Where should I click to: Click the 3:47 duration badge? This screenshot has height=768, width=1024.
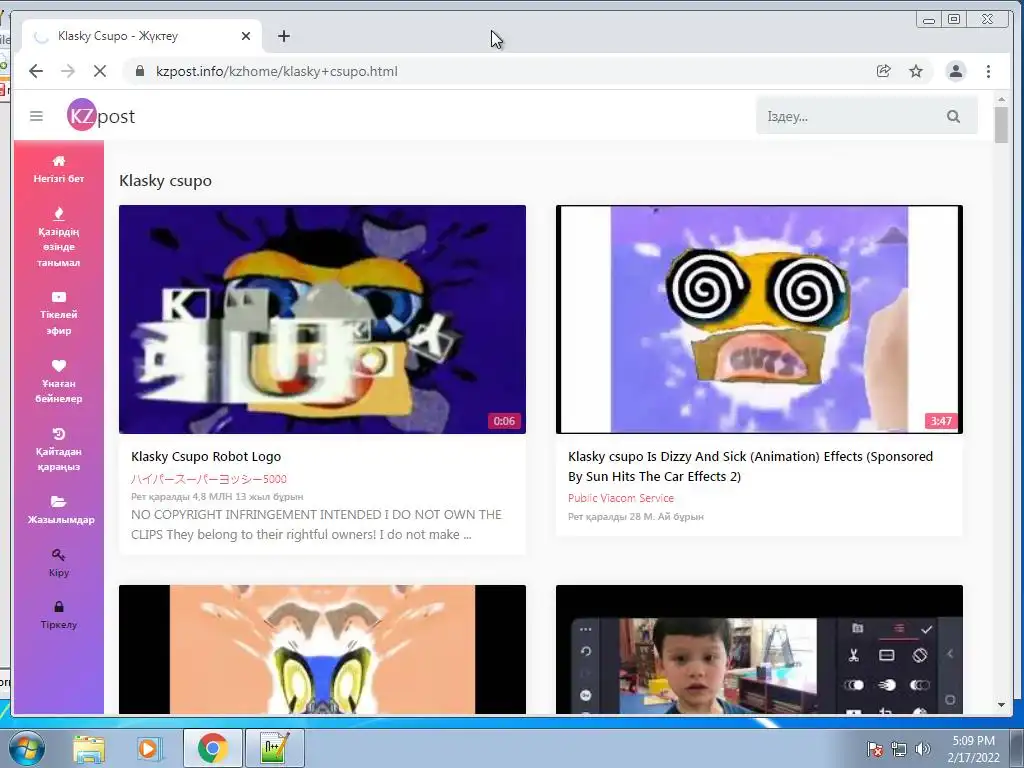[x=941, y=421]
